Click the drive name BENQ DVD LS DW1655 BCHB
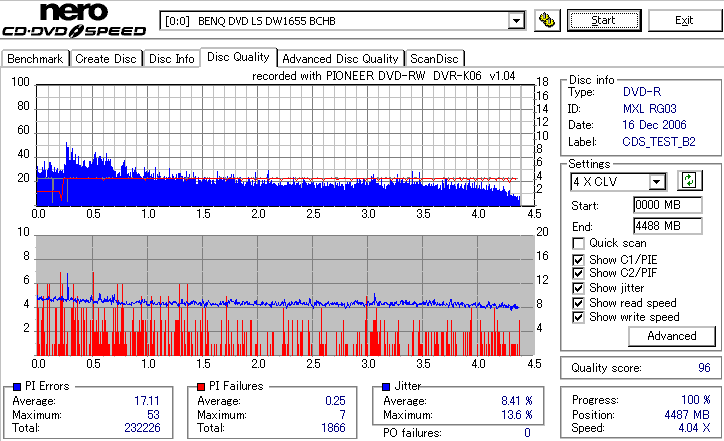Image resolution: width=724 pixels, height=441 pixels. pyautogui.click(x=267, y=21)
